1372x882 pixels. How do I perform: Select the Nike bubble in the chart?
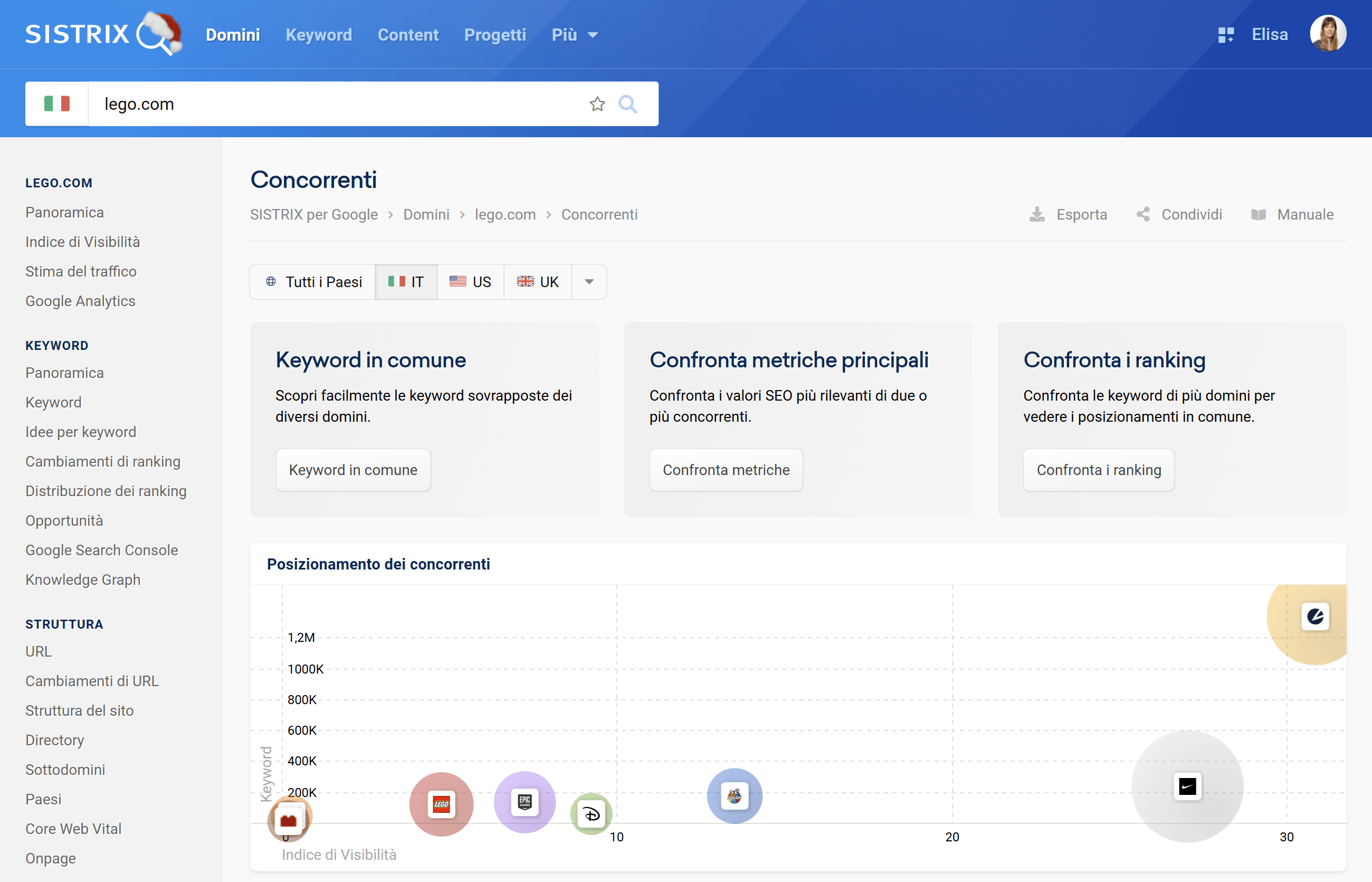(x=1188, y=786)
